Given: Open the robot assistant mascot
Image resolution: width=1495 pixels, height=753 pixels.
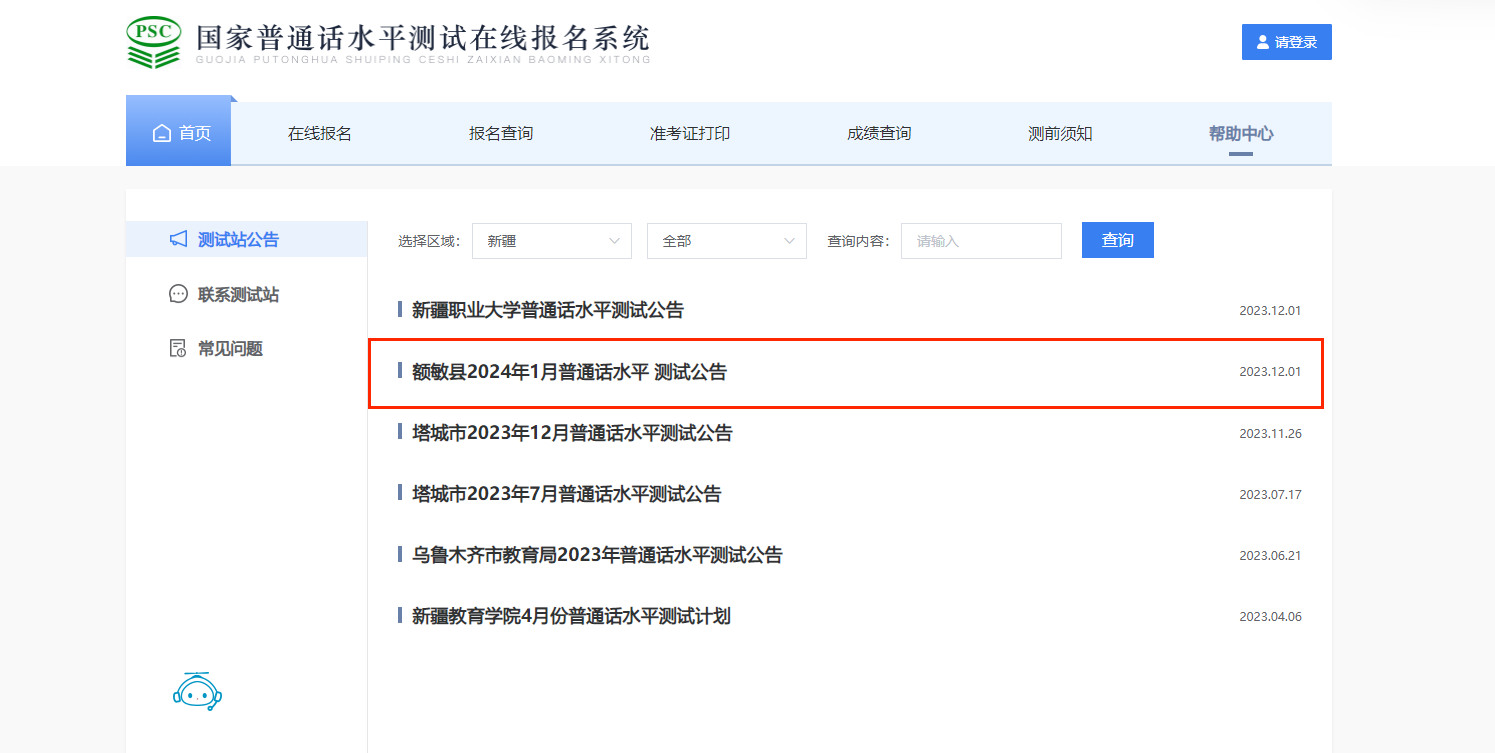Looking at the screenshot, I should (197, 691).
